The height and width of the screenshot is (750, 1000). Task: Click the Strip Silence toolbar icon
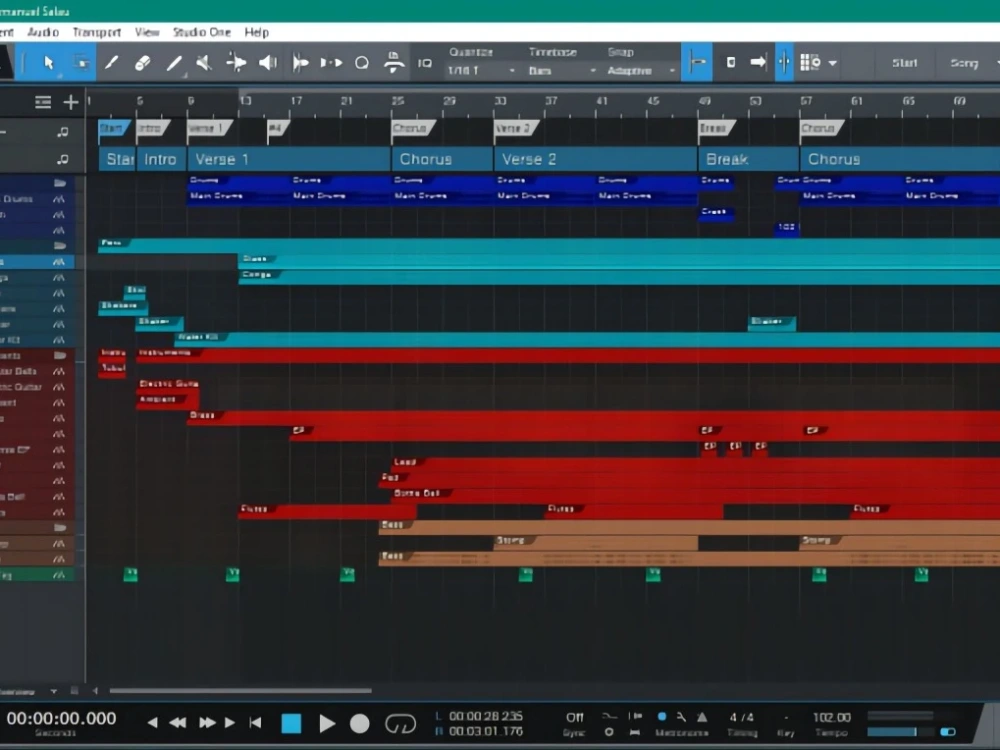300,62
